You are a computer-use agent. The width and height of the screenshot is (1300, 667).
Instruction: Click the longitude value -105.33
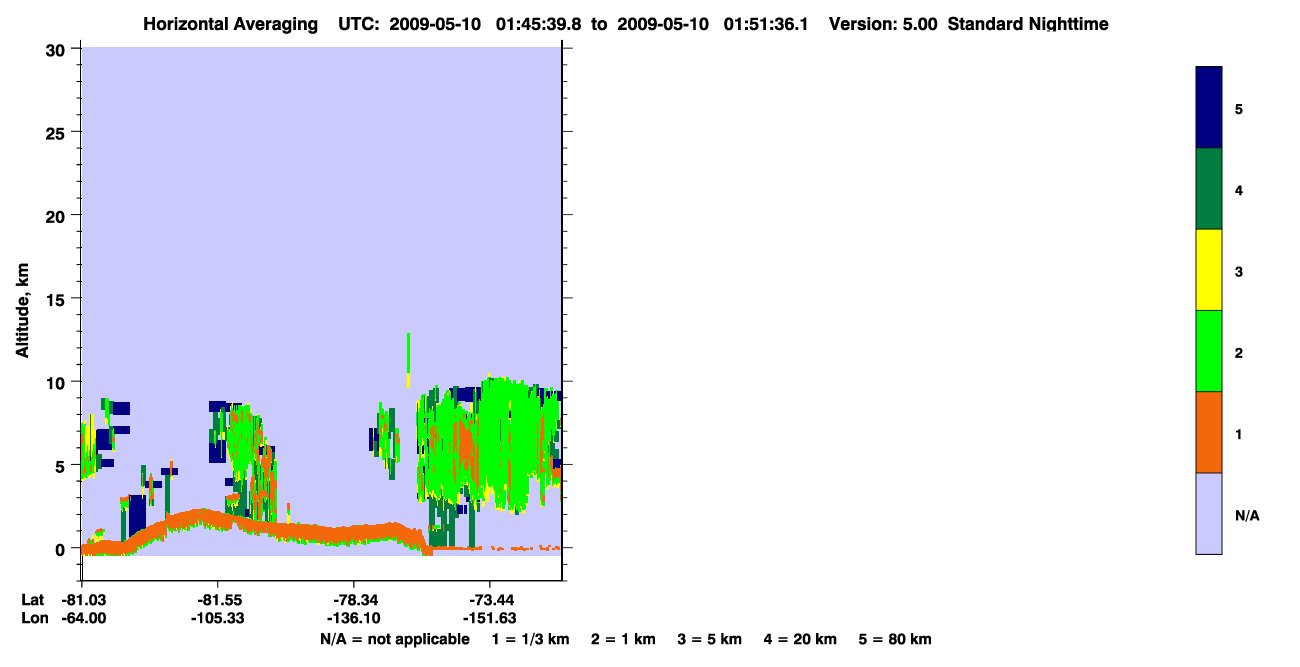tap(217, 618)
